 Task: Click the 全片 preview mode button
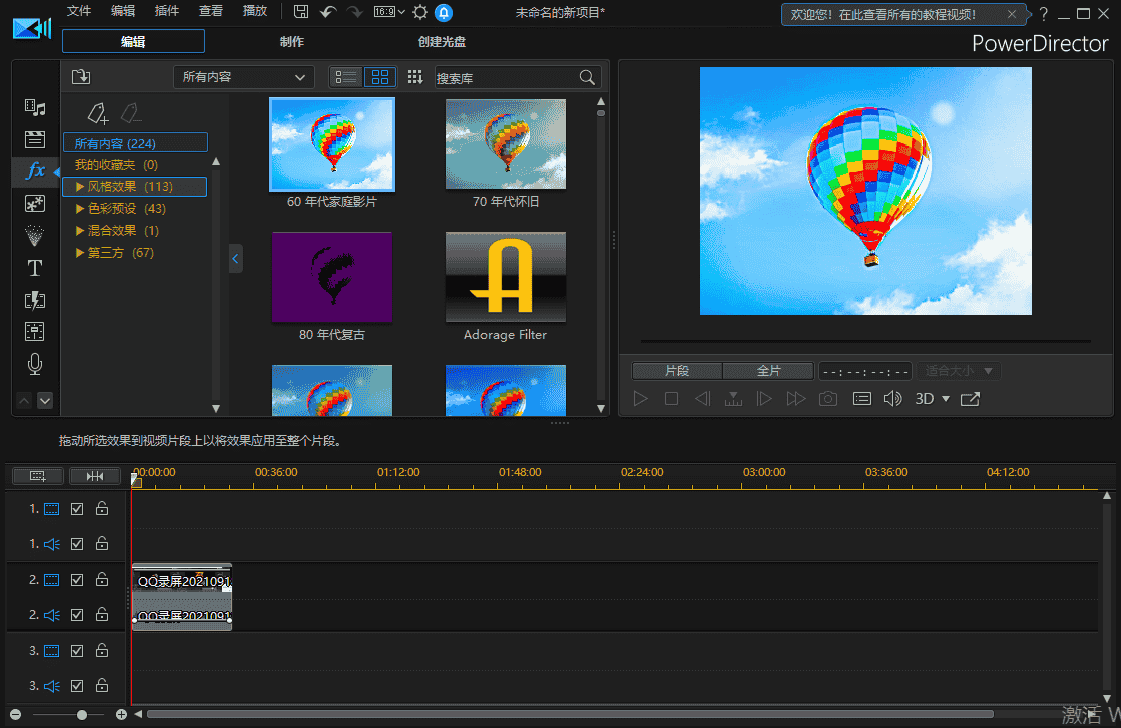pos(768,371)
